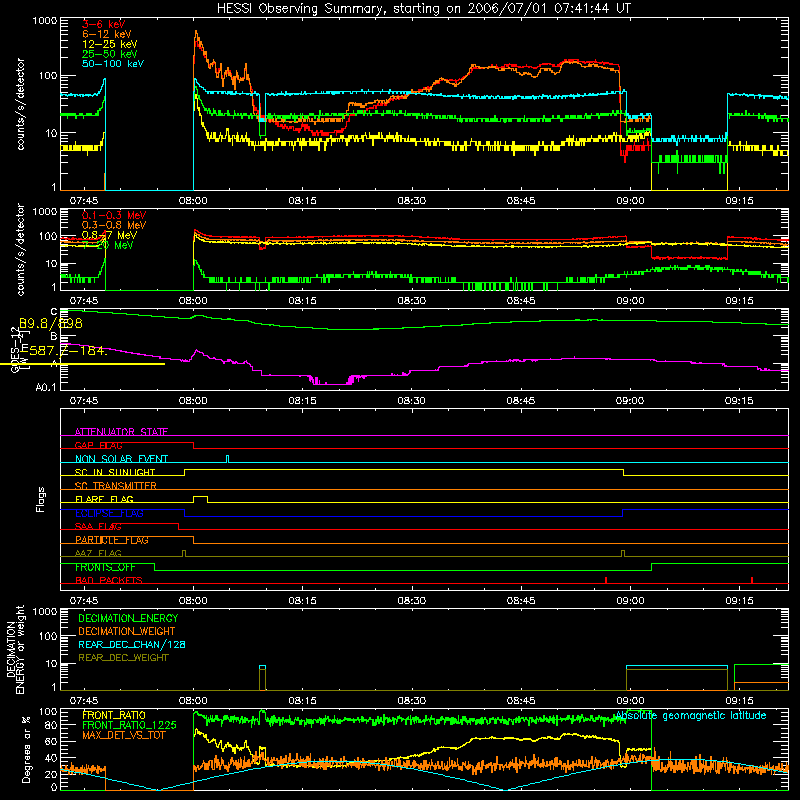
Task: Click the 09:00 tick label under GOES panel
Action: pos(630,401)
